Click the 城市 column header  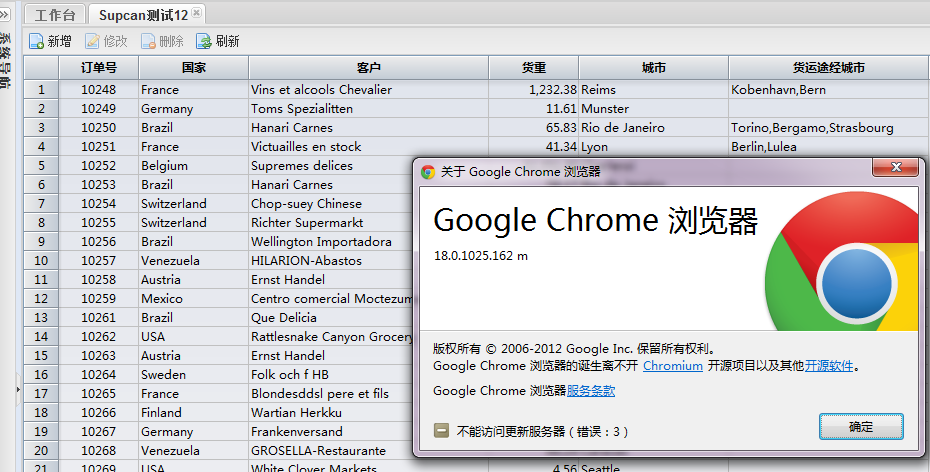point(654,68)
